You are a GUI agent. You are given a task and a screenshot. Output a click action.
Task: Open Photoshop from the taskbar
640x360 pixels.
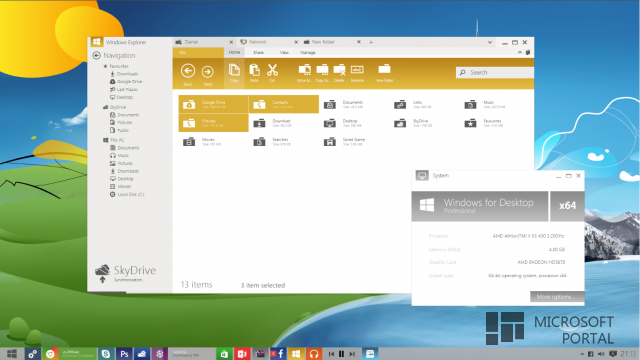[x=124, y=354]
